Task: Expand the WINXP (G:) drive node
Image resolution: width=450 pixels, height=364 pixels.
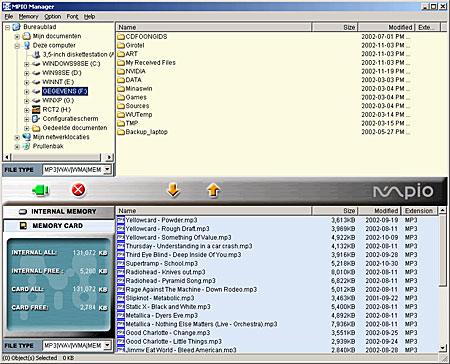Action: tap(27, 101)
